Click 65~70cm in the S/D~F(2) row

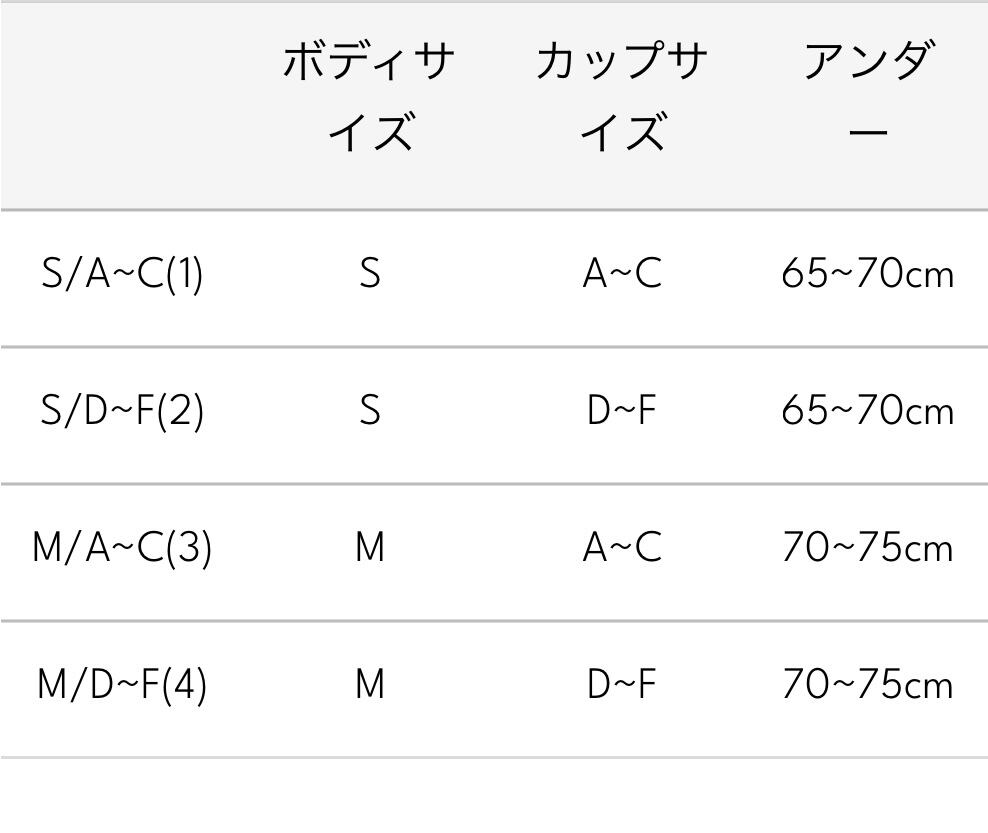click(x=868, y=411)
